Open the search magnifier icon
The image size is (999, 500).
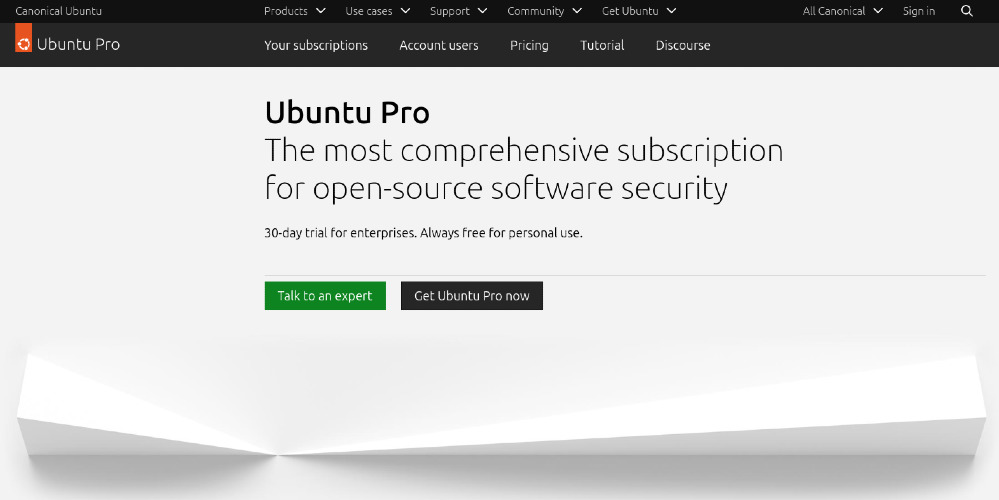tap(966, 11)
